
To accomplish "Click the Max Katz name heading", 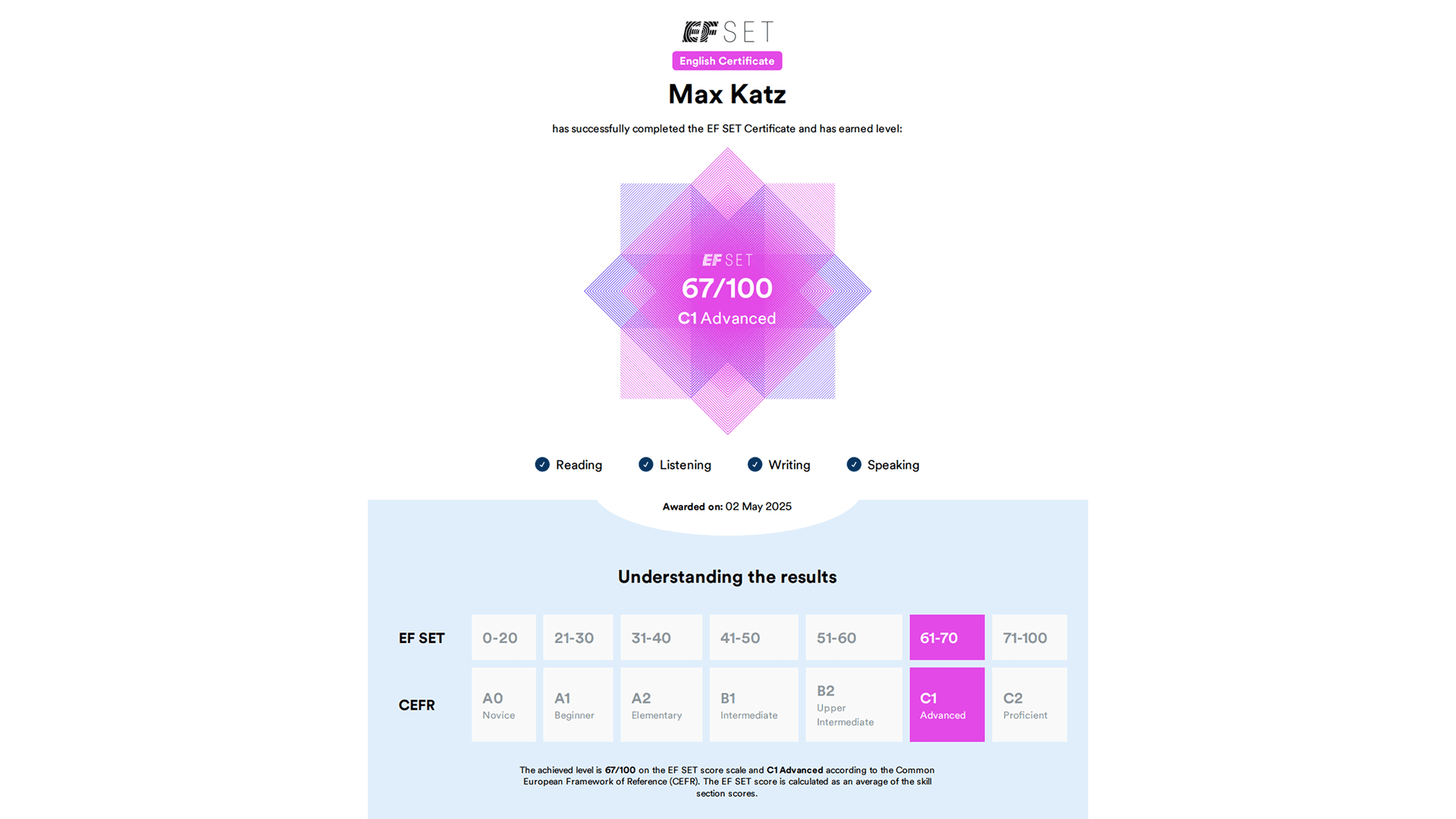I will 726,95.
